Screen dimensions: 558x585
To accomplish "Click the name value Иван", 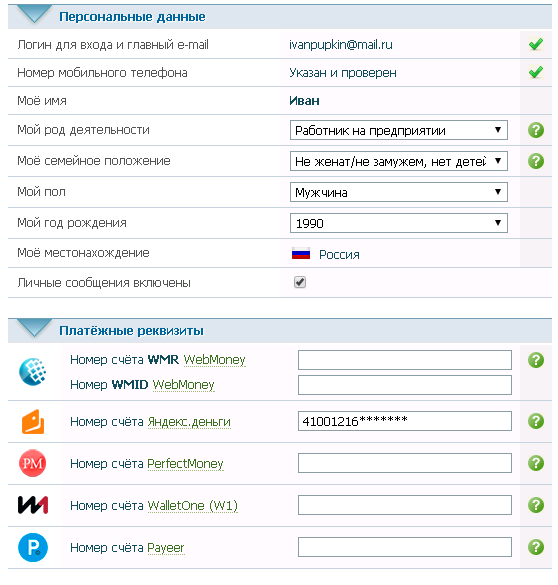I will click(304, 101).
